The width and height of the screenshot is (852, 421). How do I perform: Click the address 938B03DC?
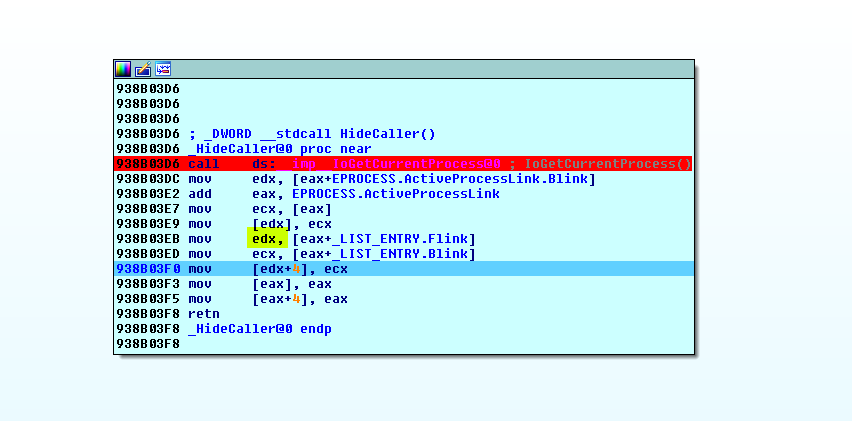tap(148, 178)
